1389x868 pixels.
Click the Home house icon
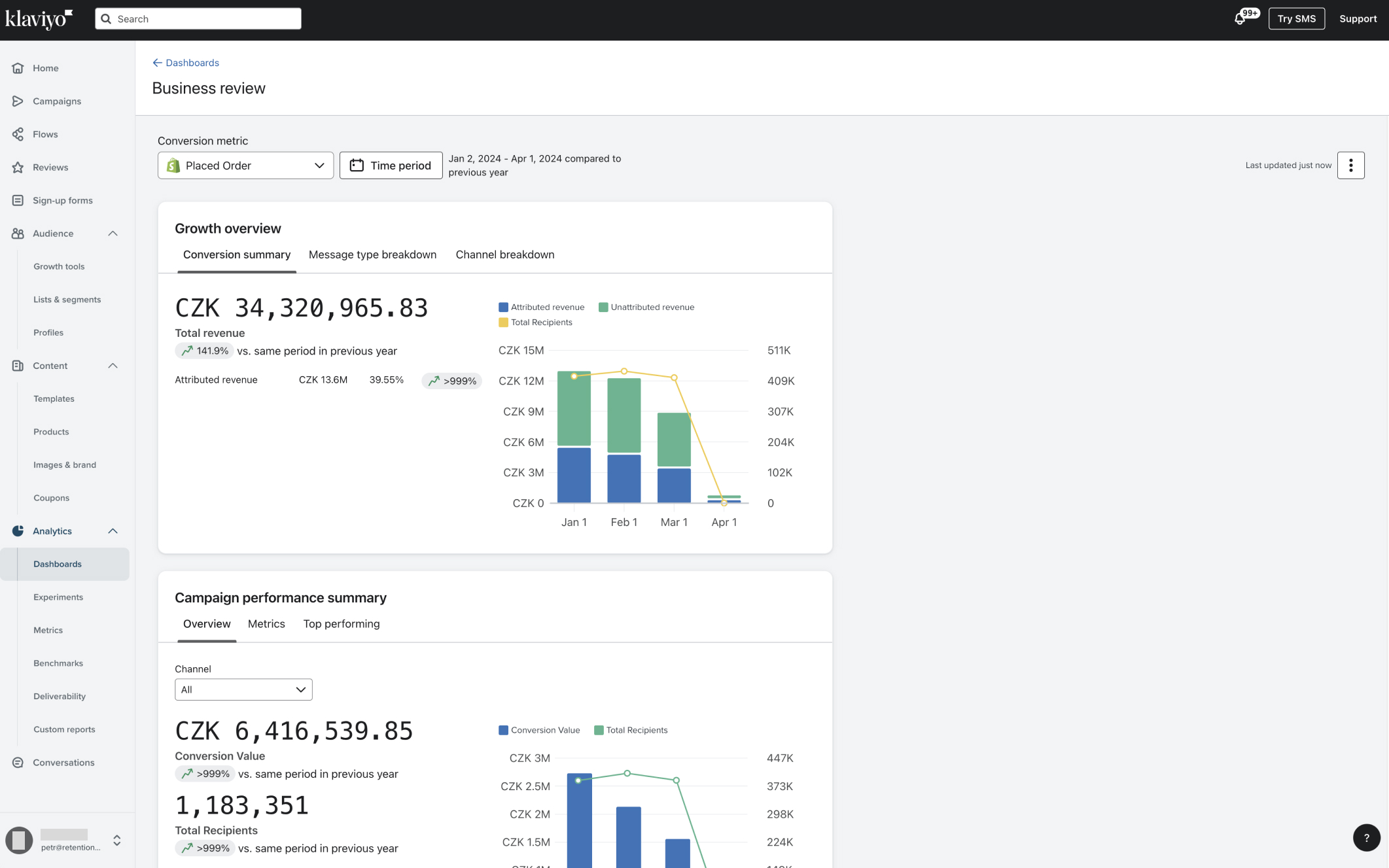pos(18,68)
